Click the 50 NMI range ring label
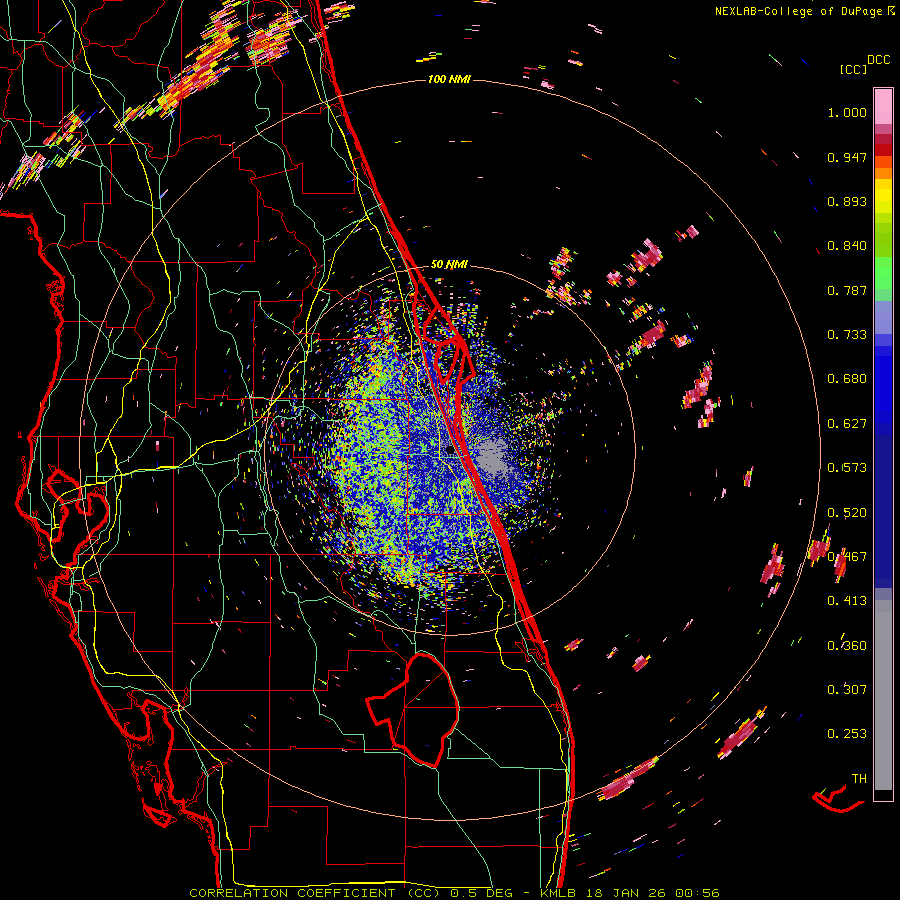Screen dimensions: 900x900 click(x=449, y=264)
